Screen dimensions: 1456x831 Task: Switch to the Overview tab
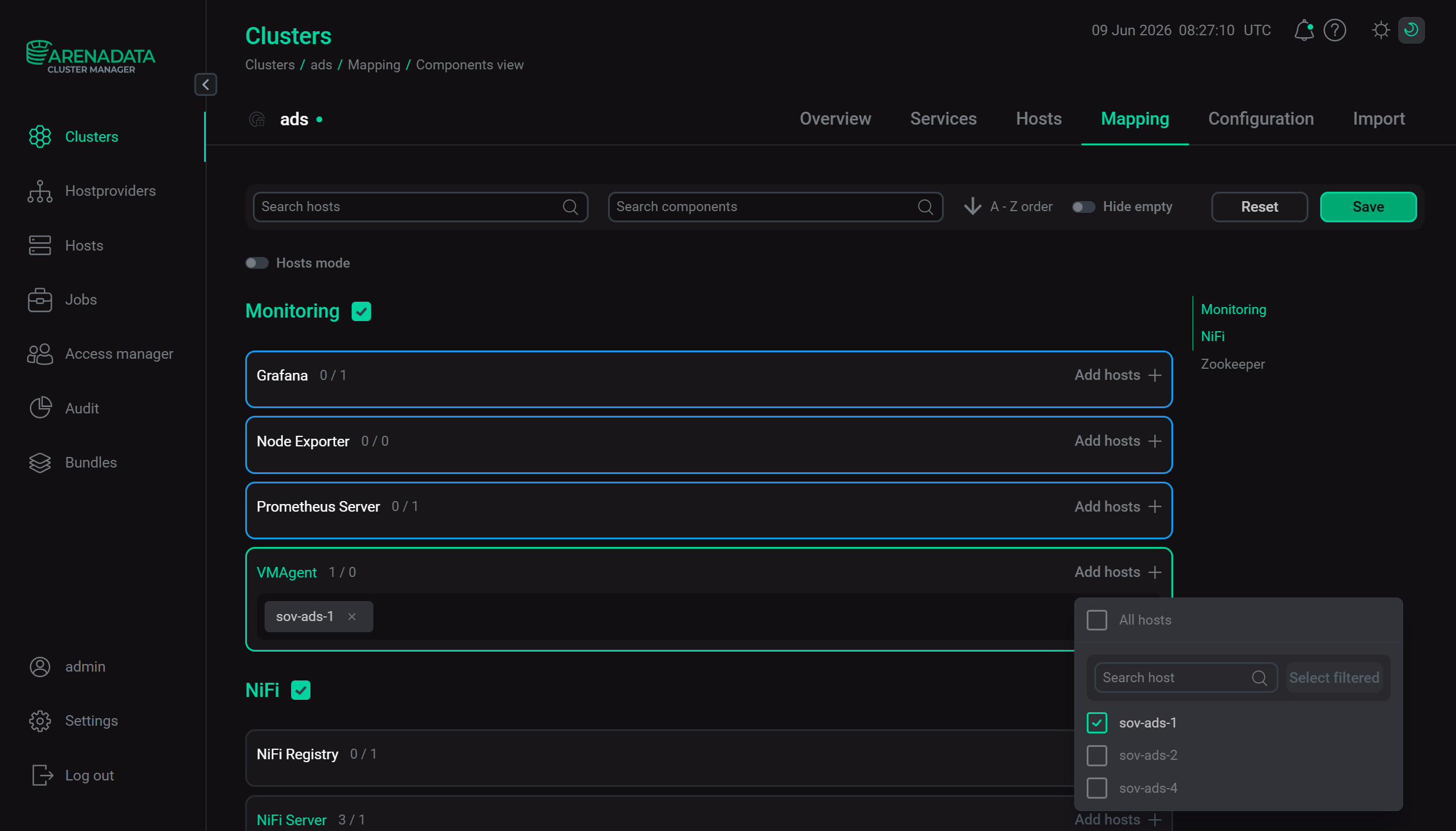tap(835, 119)
